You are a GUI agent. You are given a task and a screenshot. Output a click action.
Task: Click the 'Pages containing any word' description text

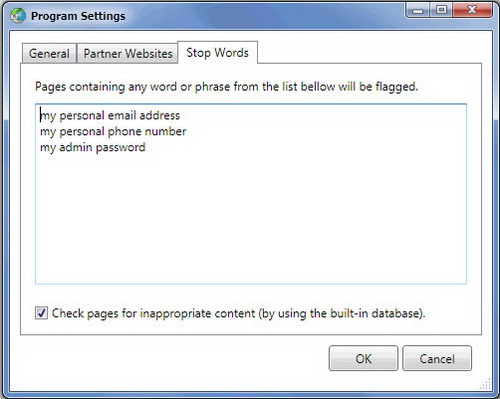click(226, 87)
